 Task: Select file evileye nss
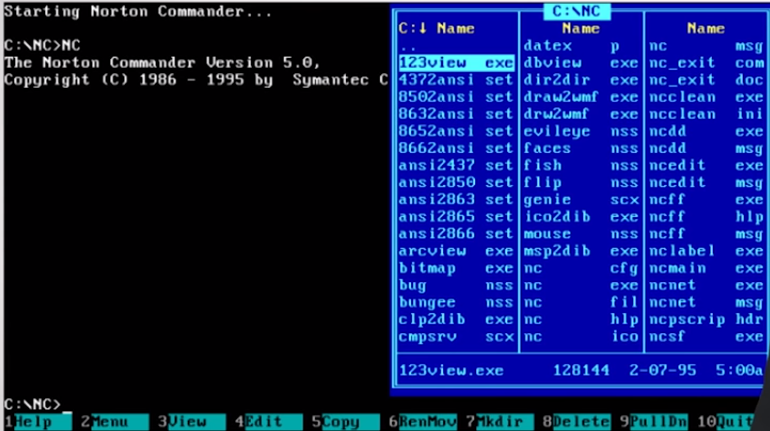(x=581, y=131)
